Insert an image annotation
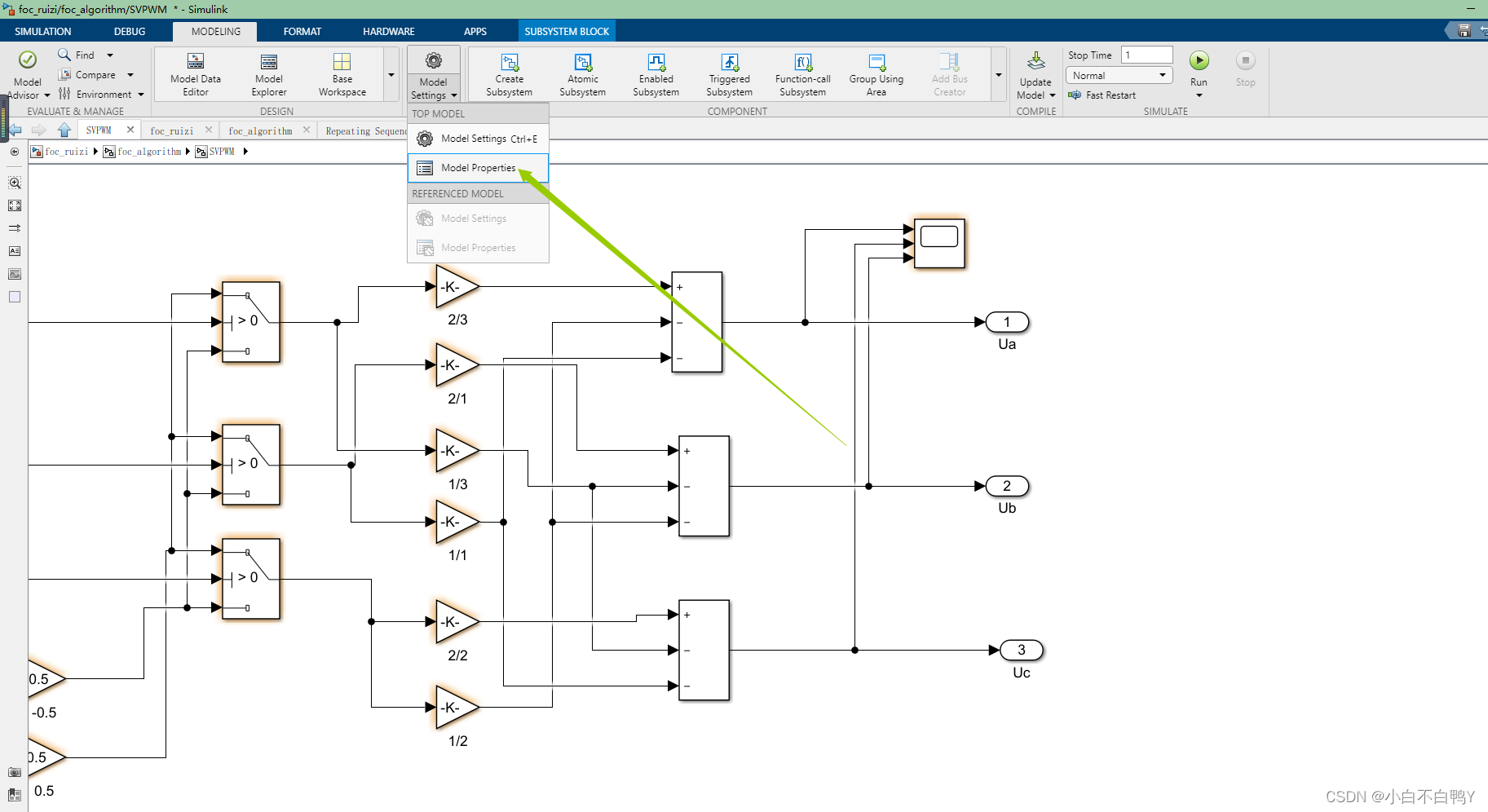 pyautogui.click(x=15, y=274)
